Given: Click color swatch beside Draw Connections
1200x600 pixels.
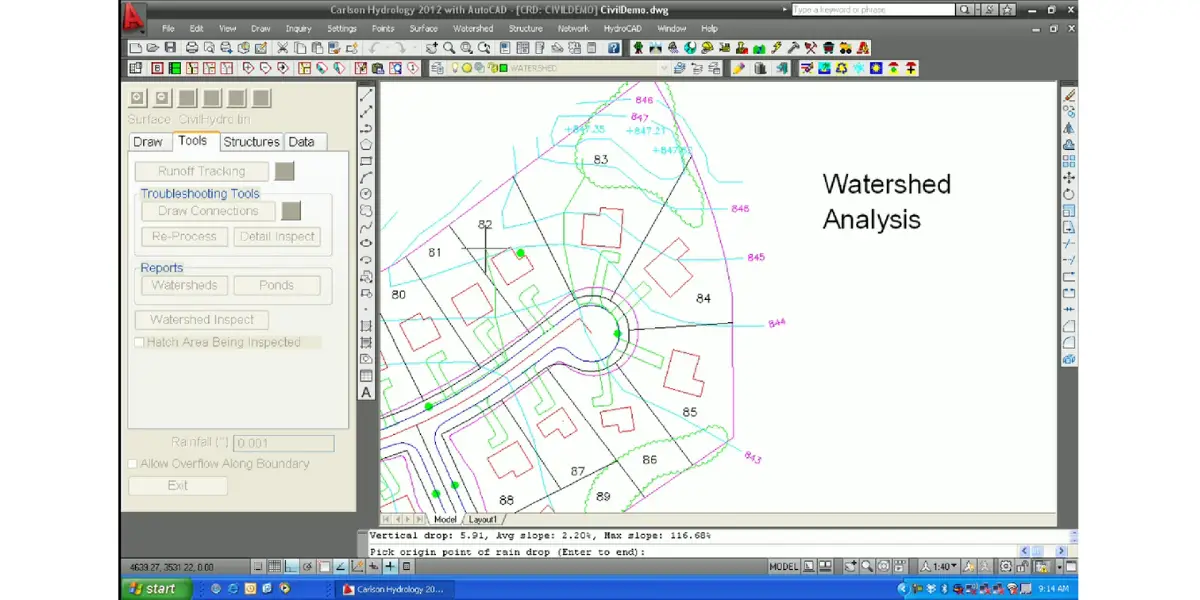Looking at the screenshot, I should (291, 211).
